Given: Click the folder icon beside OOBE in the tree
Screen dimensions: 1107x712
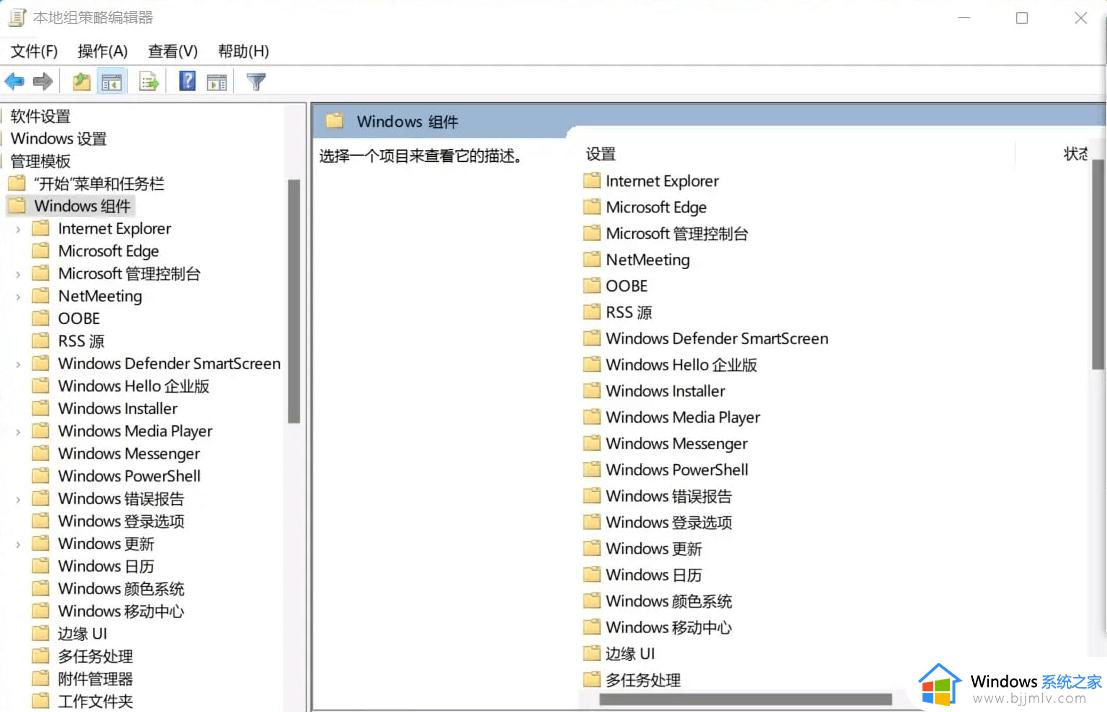Looking at the screenshot, I should (41, 318).
